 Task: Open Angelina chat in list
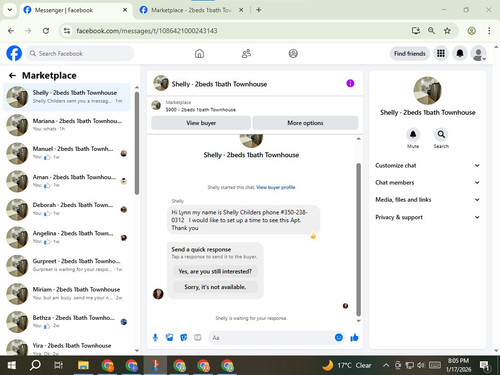[x=67, y=237]
